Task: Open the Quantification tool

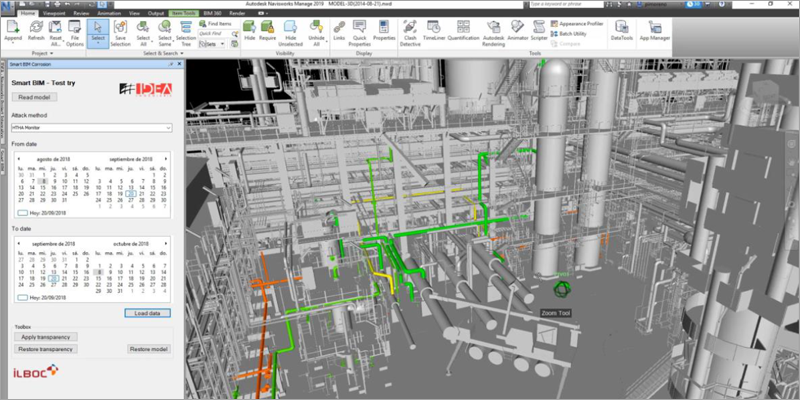Action: (463, 28)
